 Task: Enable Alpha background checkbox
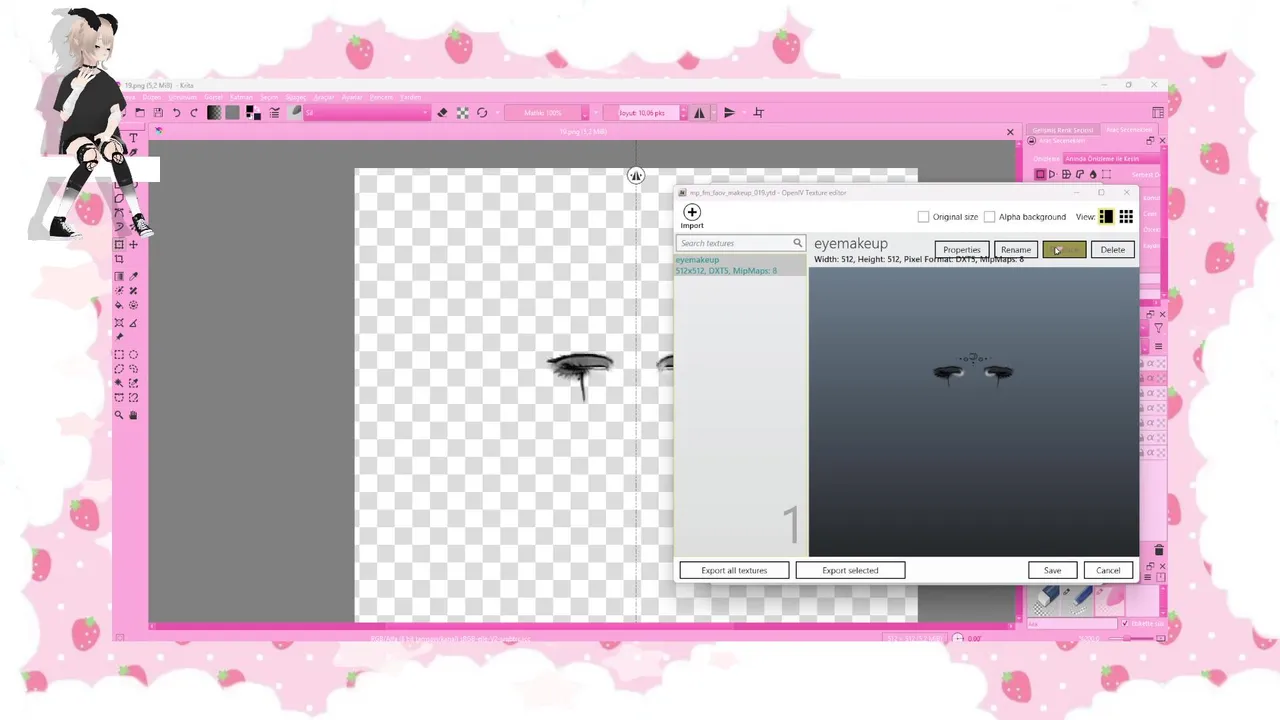(x=989, y=217)
